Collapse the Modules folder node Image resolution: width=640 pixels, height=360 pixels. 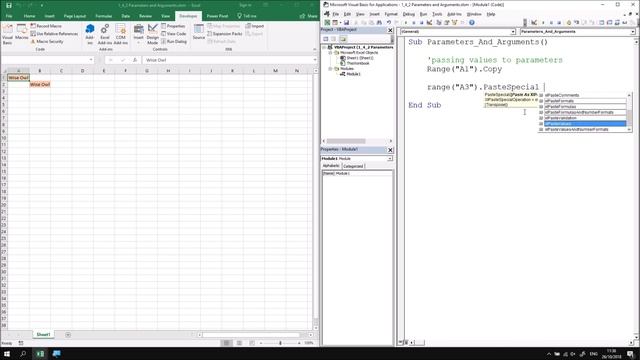(x=330, y=69)
